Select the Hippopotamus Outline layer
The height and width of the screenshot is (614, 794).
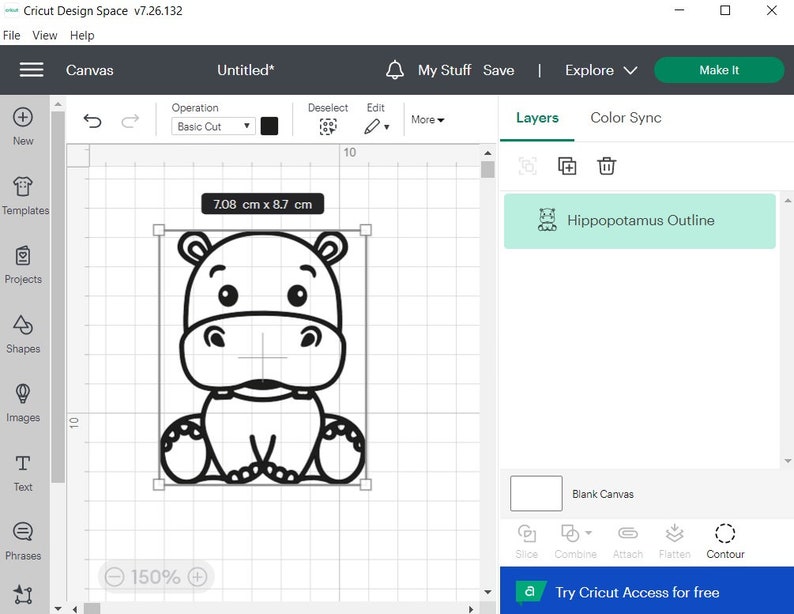coord(640,221)
